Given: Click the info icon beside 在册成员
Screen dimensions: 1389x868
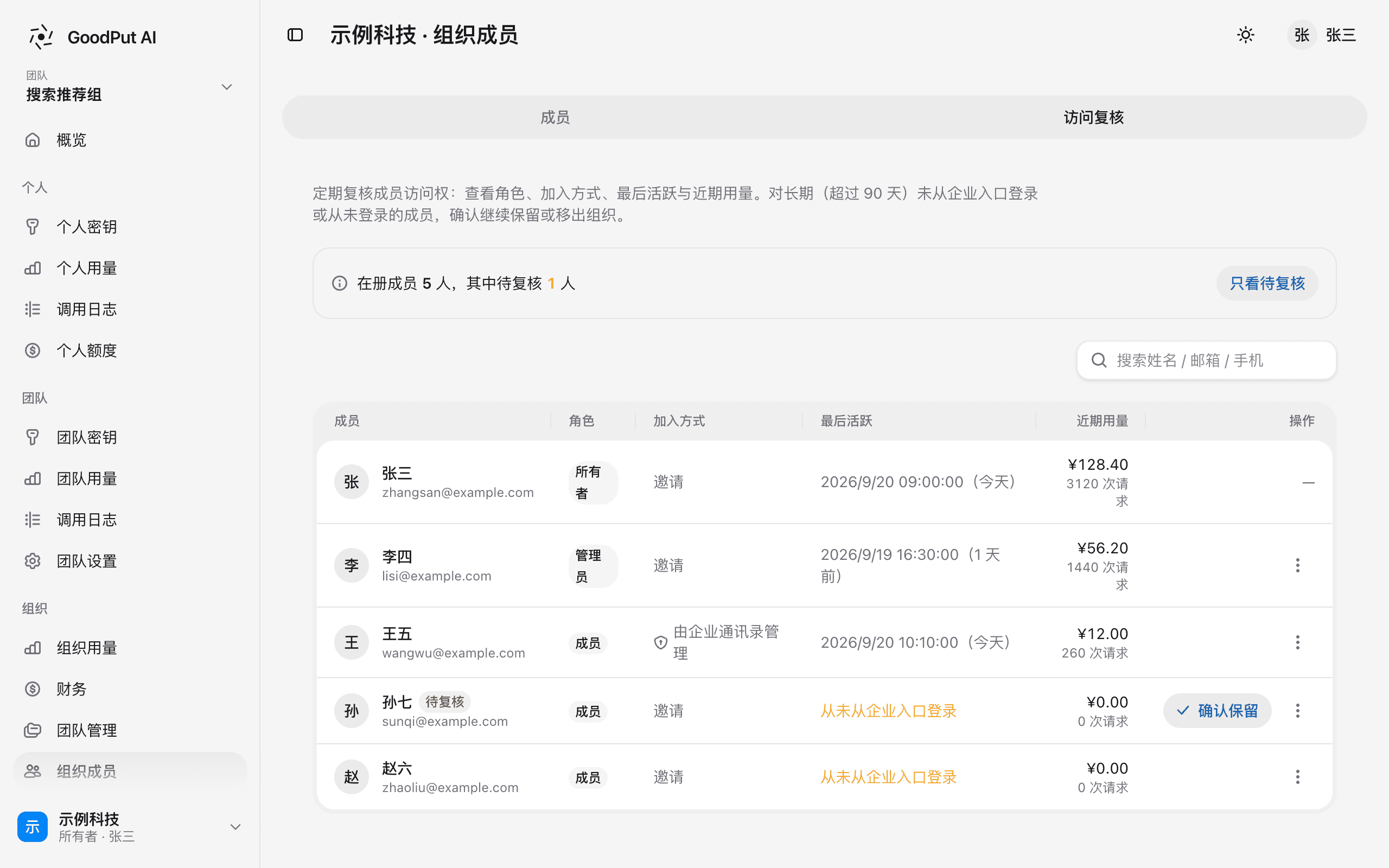Looking at the screenshot, I should 340,284.
